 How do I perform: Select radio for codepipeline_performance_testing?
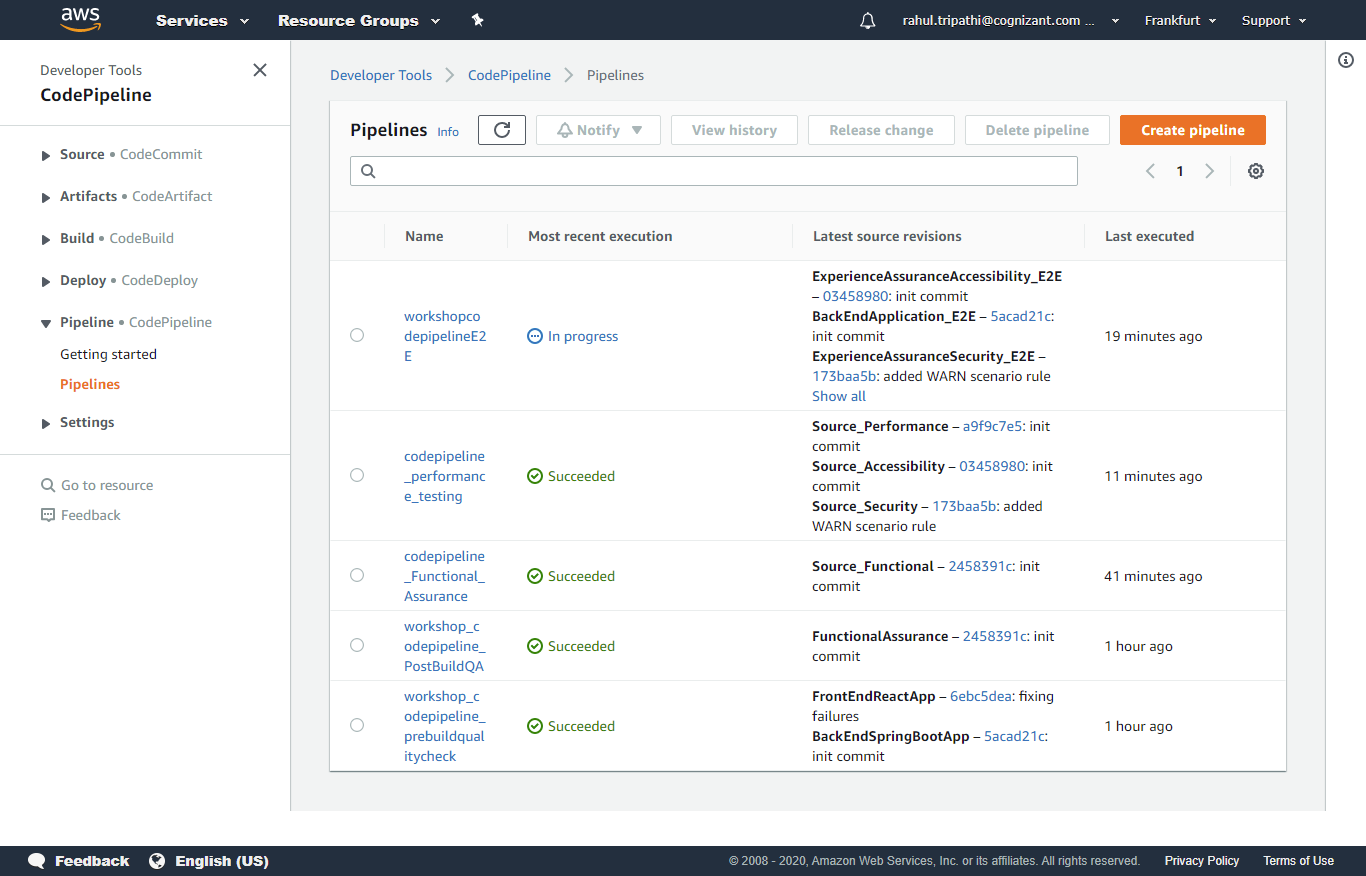tap(357, 475)
